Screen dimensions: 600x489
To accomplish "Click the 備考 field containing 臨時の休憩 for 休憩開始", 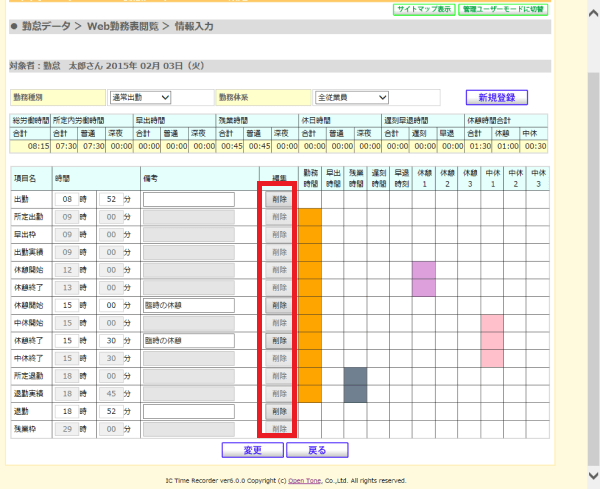I will coord(189,305).
